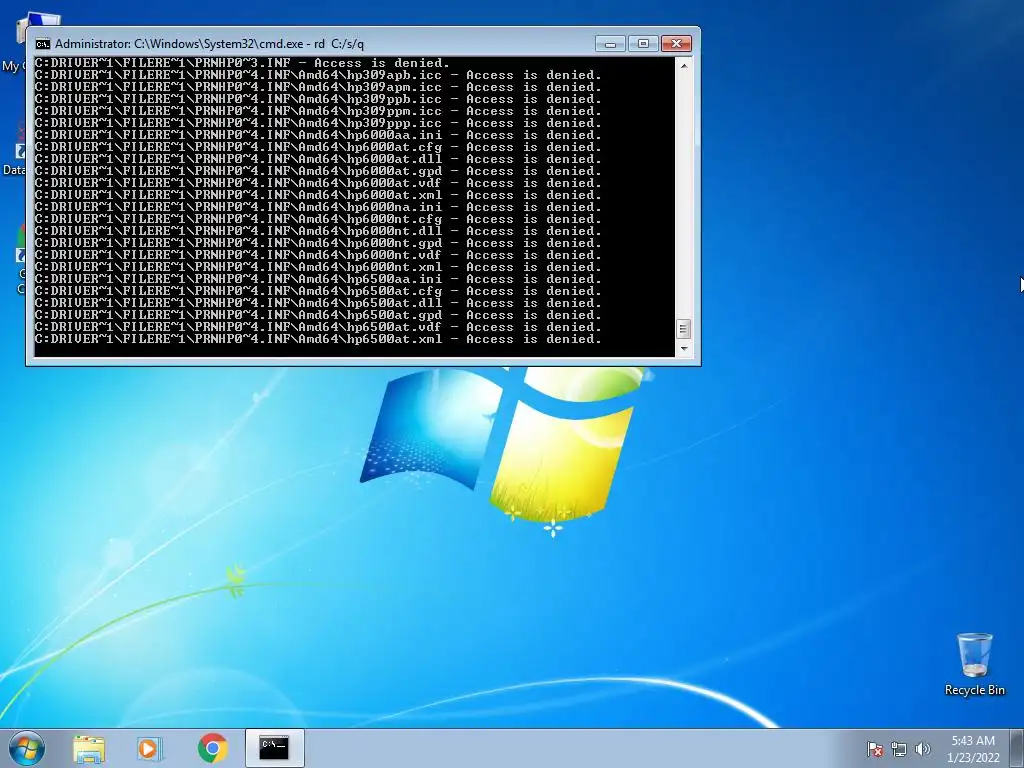
Task: Click the PRNHP0~3.INF access denied line
Action: (x=242, y=63)
